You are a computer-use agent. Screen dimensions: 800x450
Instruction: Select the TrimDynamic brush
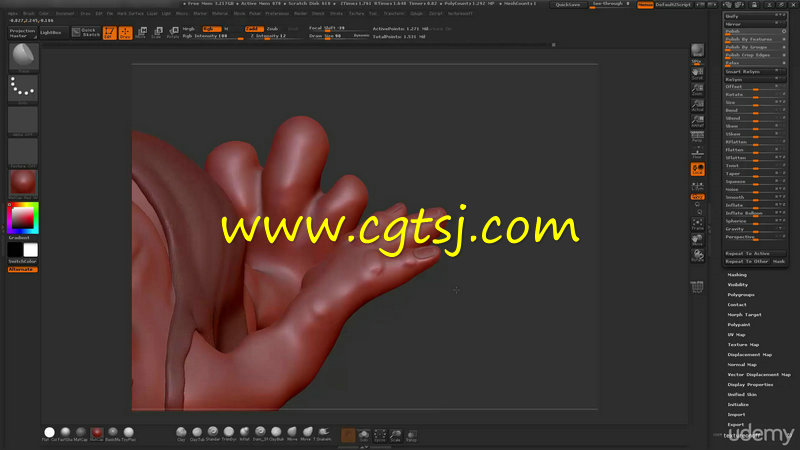pos(229,433)
